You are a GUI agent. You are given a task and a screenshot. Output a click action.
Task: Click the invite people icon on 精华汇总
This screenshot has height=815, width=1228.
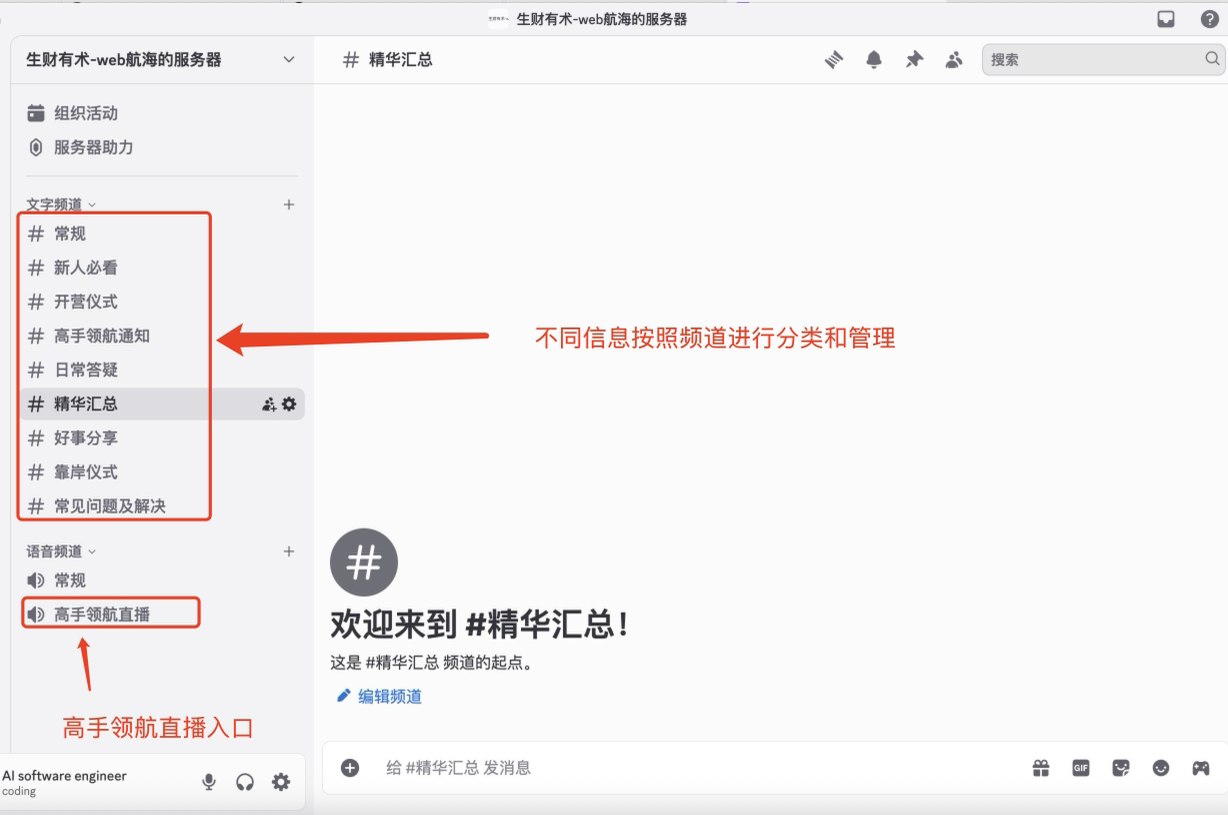pos(268,404)
